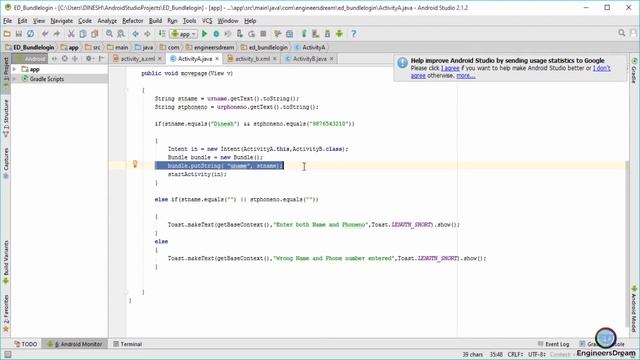The height and width of the screenshot is (360, 640).
Task: Click the Undo arrow icon
Action: pyautogui.click(x=45, y=34)
